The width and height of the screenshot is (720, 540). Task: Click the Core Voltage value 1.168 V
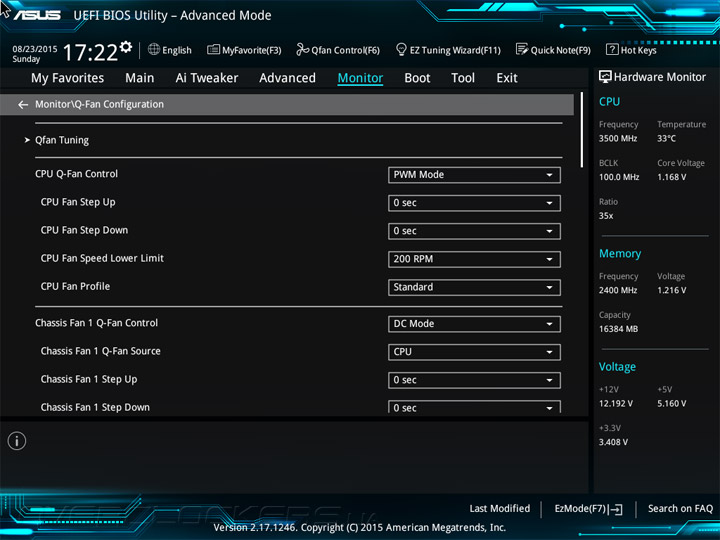coord(672,177)
